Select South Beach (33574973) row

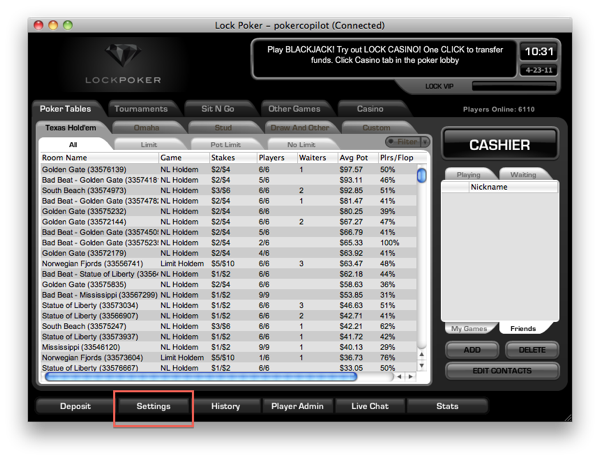pos(228,190)
